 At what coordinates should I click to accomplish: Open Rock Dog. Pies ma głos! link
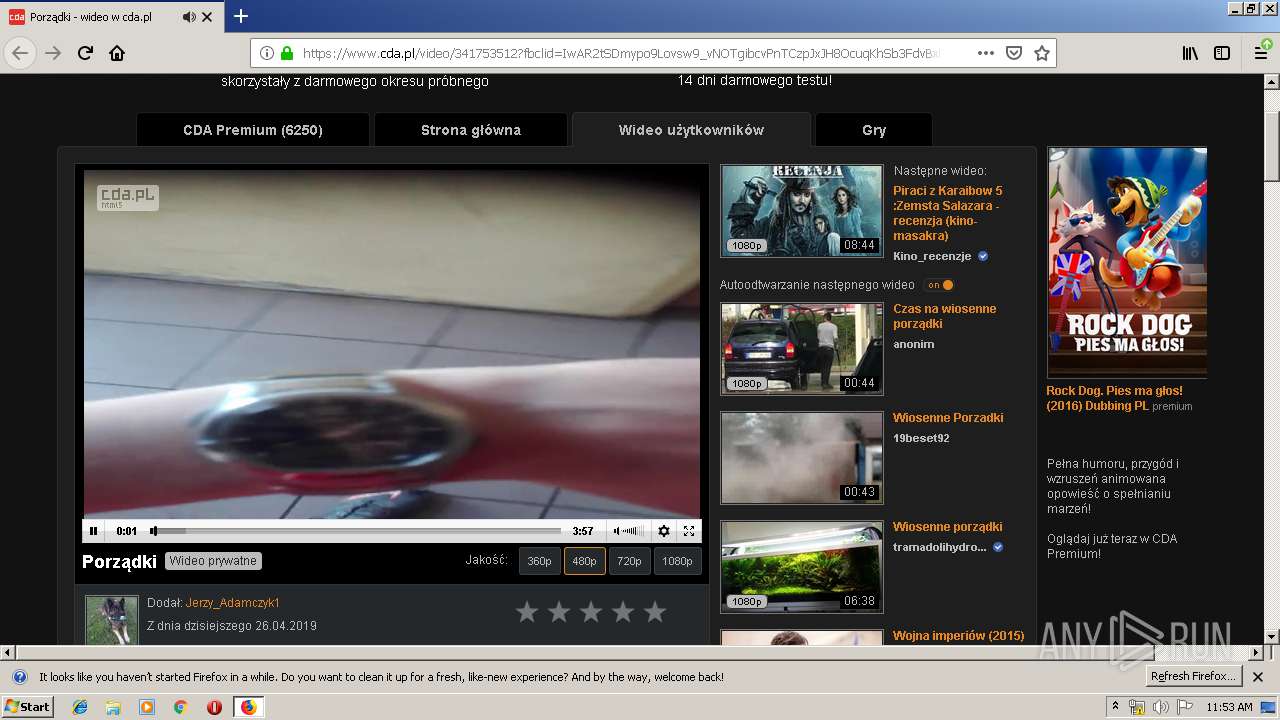tap(1114, 398)
